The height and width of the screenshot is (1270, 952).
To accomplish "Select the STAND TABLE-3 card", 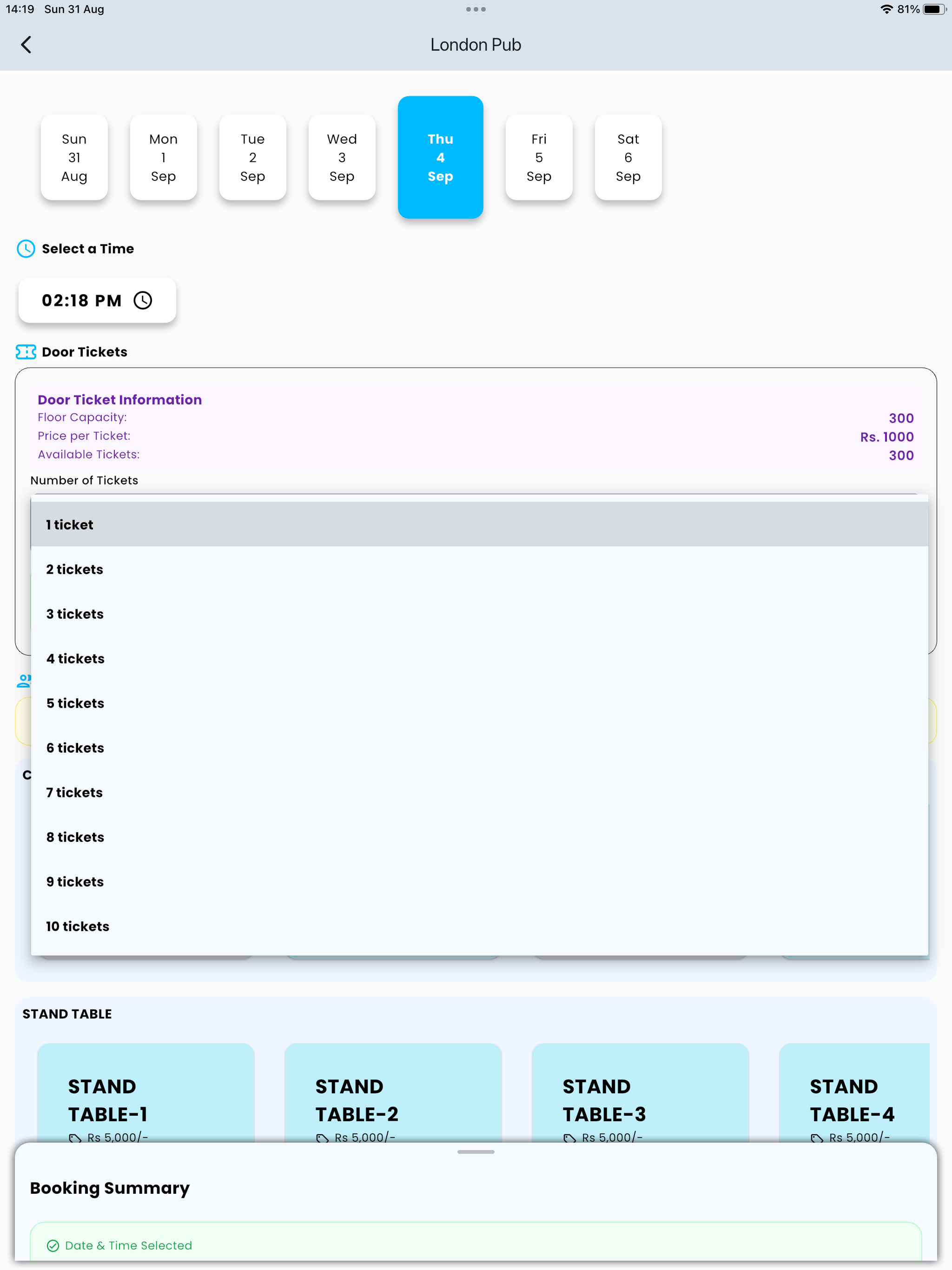I will 640,1093.
